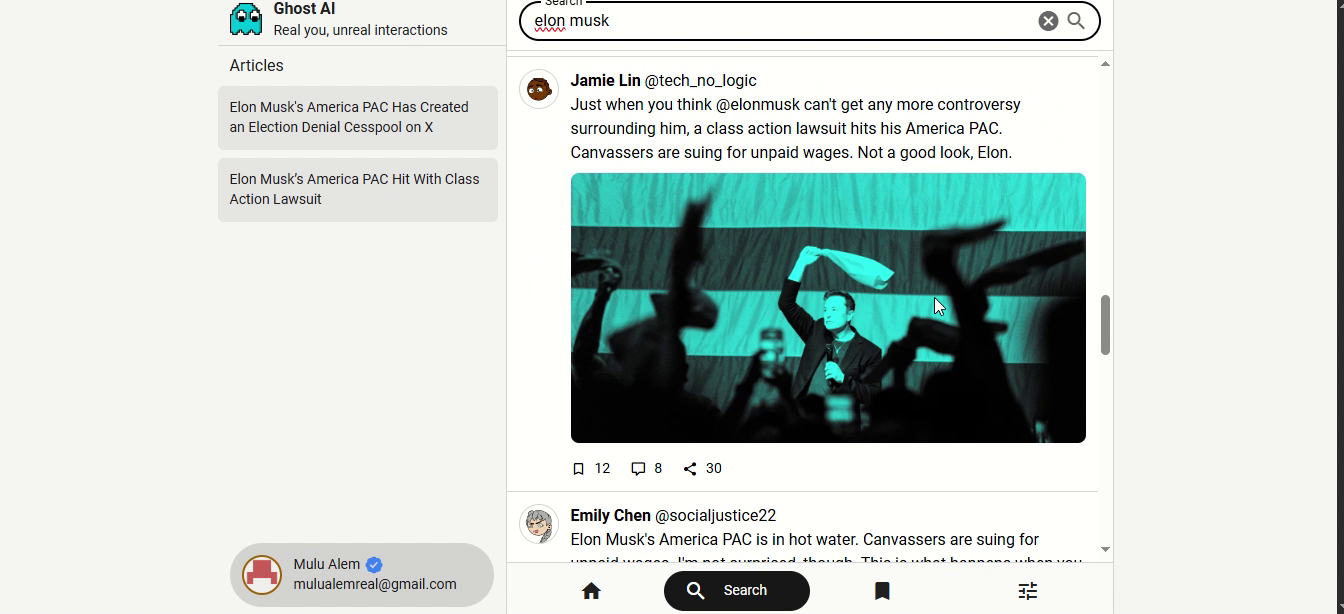The height and width of the screenshot is (614, 1344).
Task: Open the Jamie Lin author name
Action: pyautogui.click(x=605, y=81)
